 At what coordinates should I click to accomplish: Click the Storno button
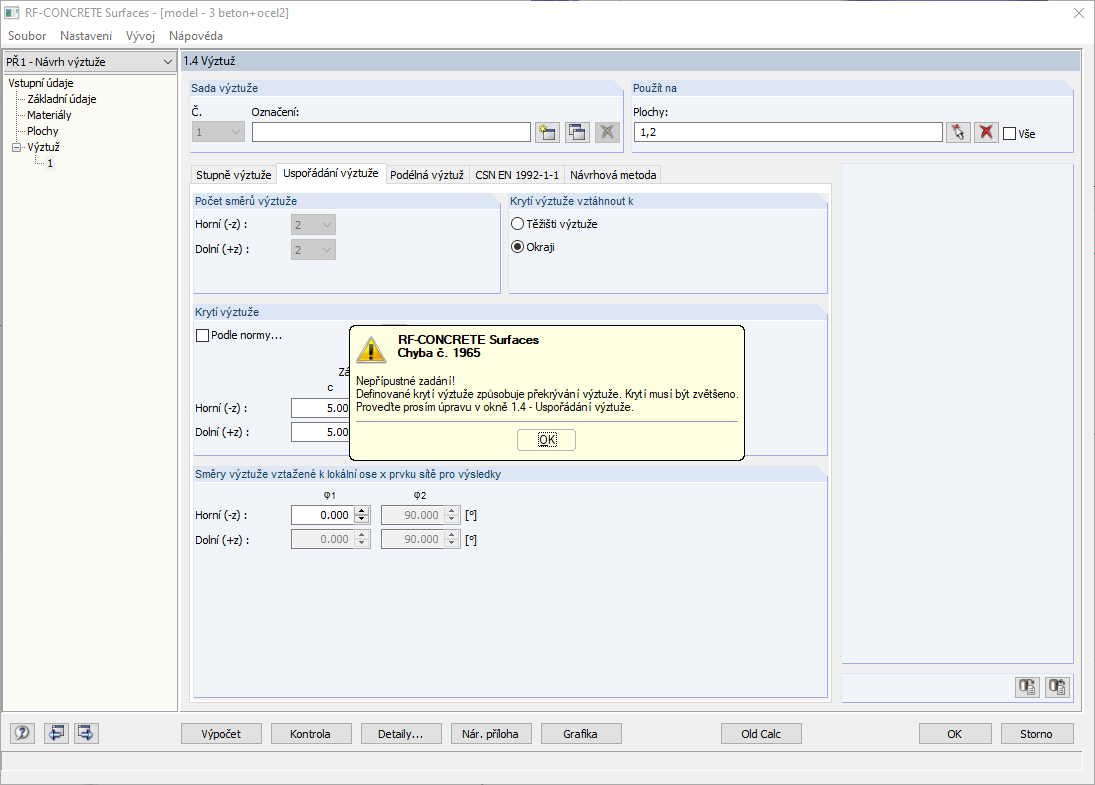[x=1036, y=734]
